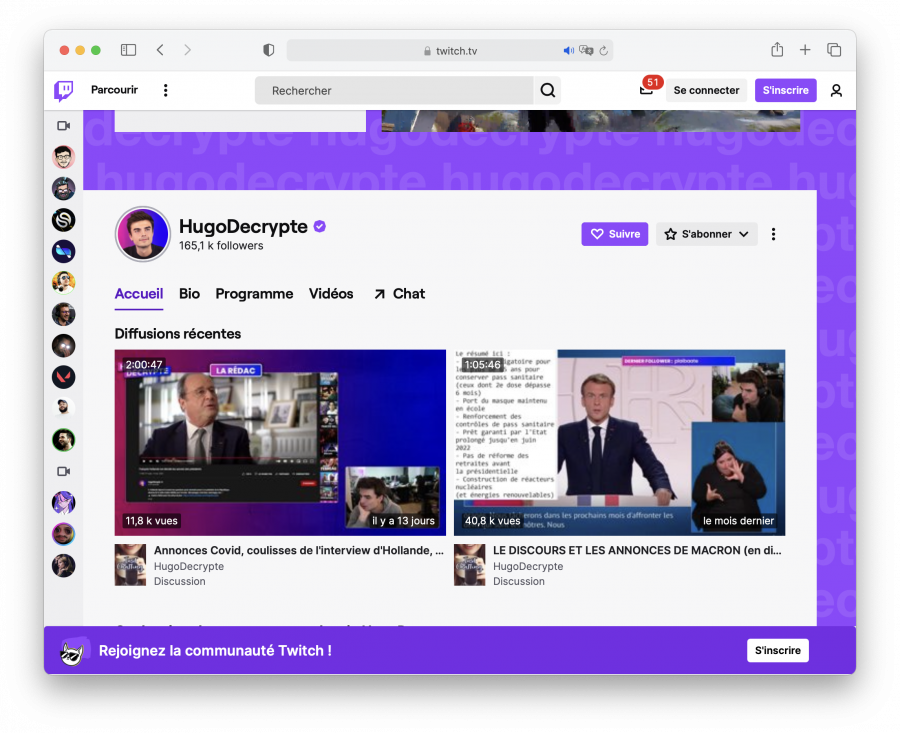Go back with Safari's back arrow

click(x=160, y=50)
